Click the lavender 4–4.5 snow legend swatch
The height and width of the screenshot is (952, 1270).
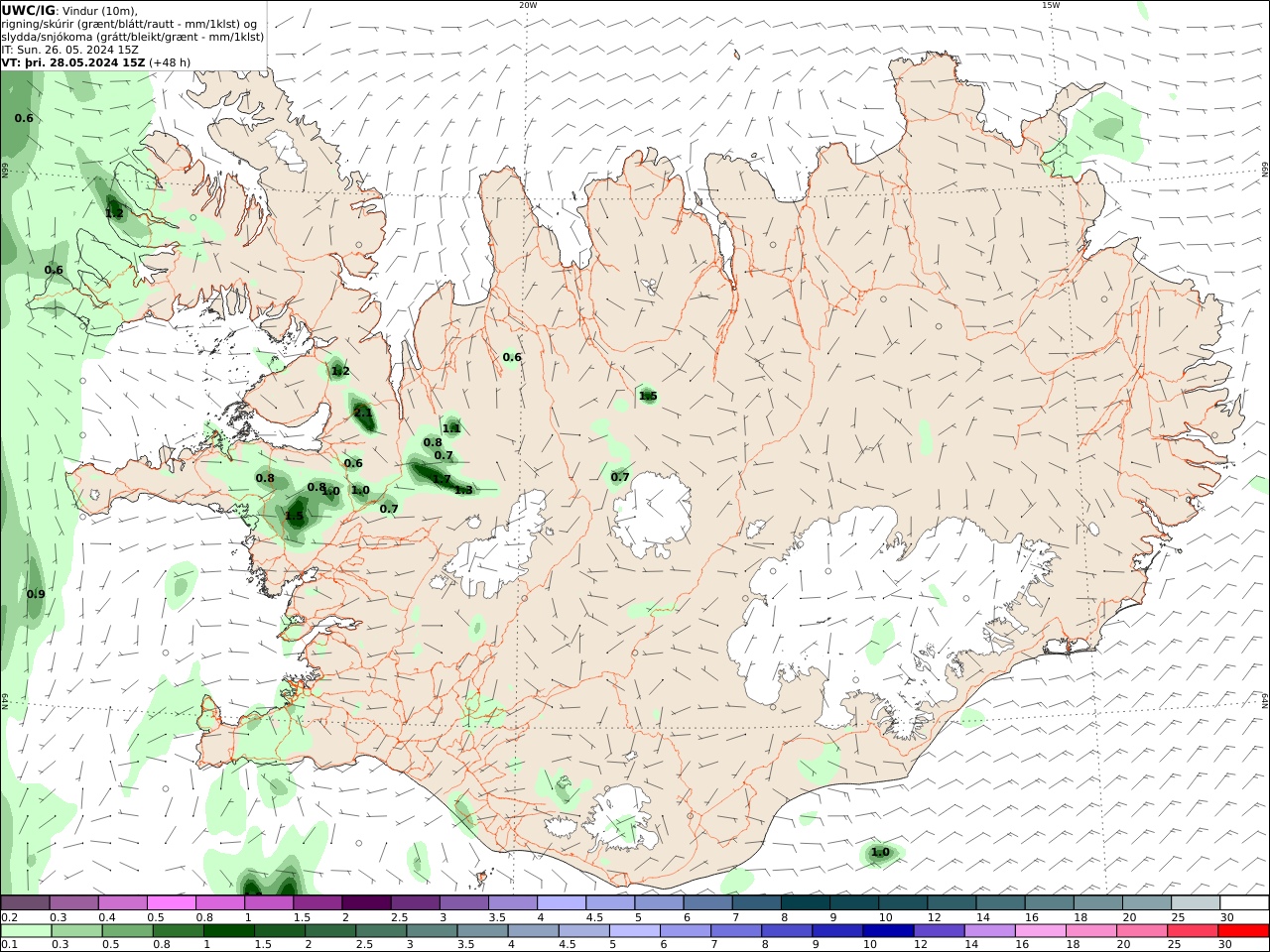click(562, 903)
